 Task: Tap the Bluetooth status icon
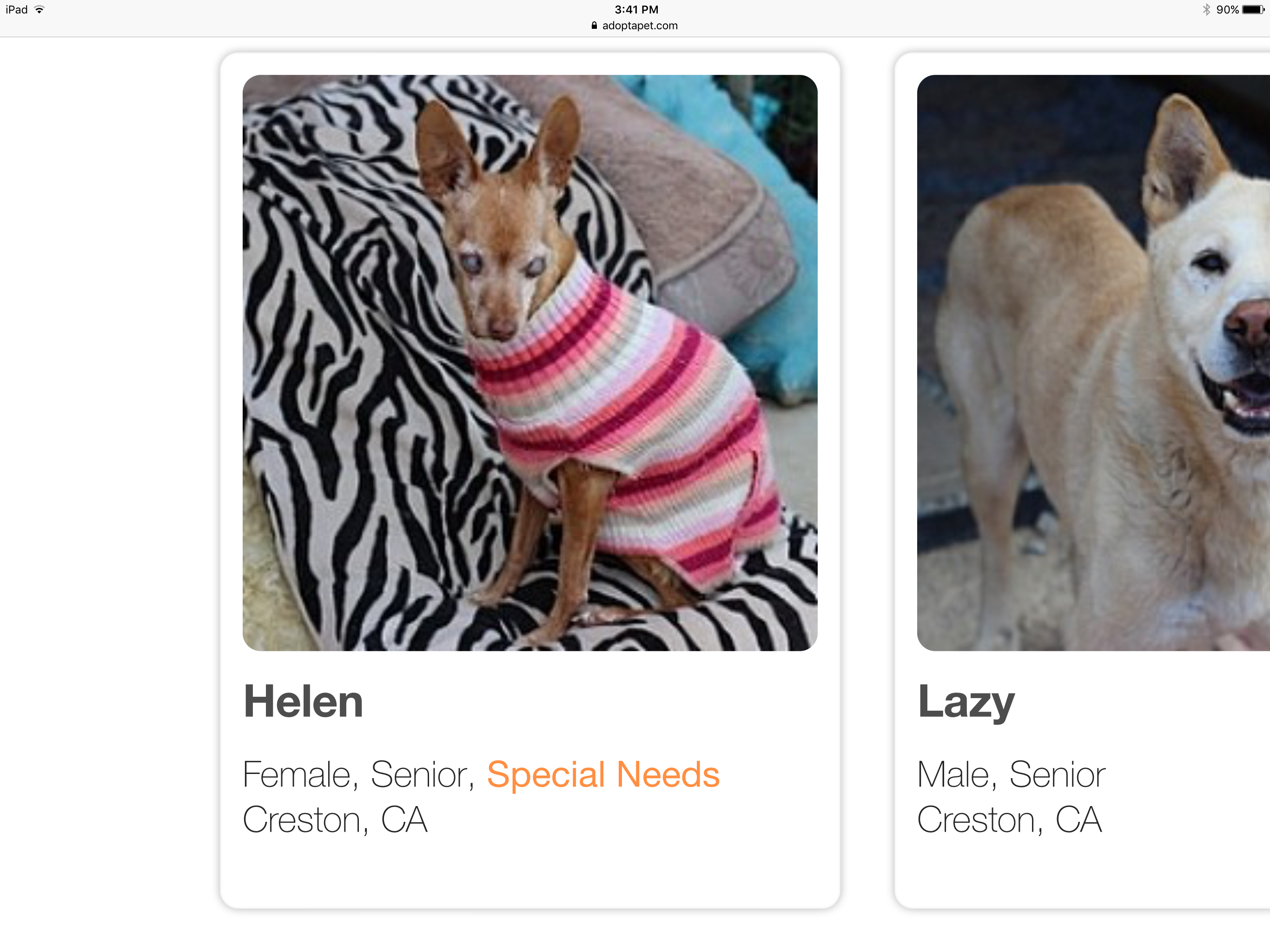click(x=1206, y=10)
